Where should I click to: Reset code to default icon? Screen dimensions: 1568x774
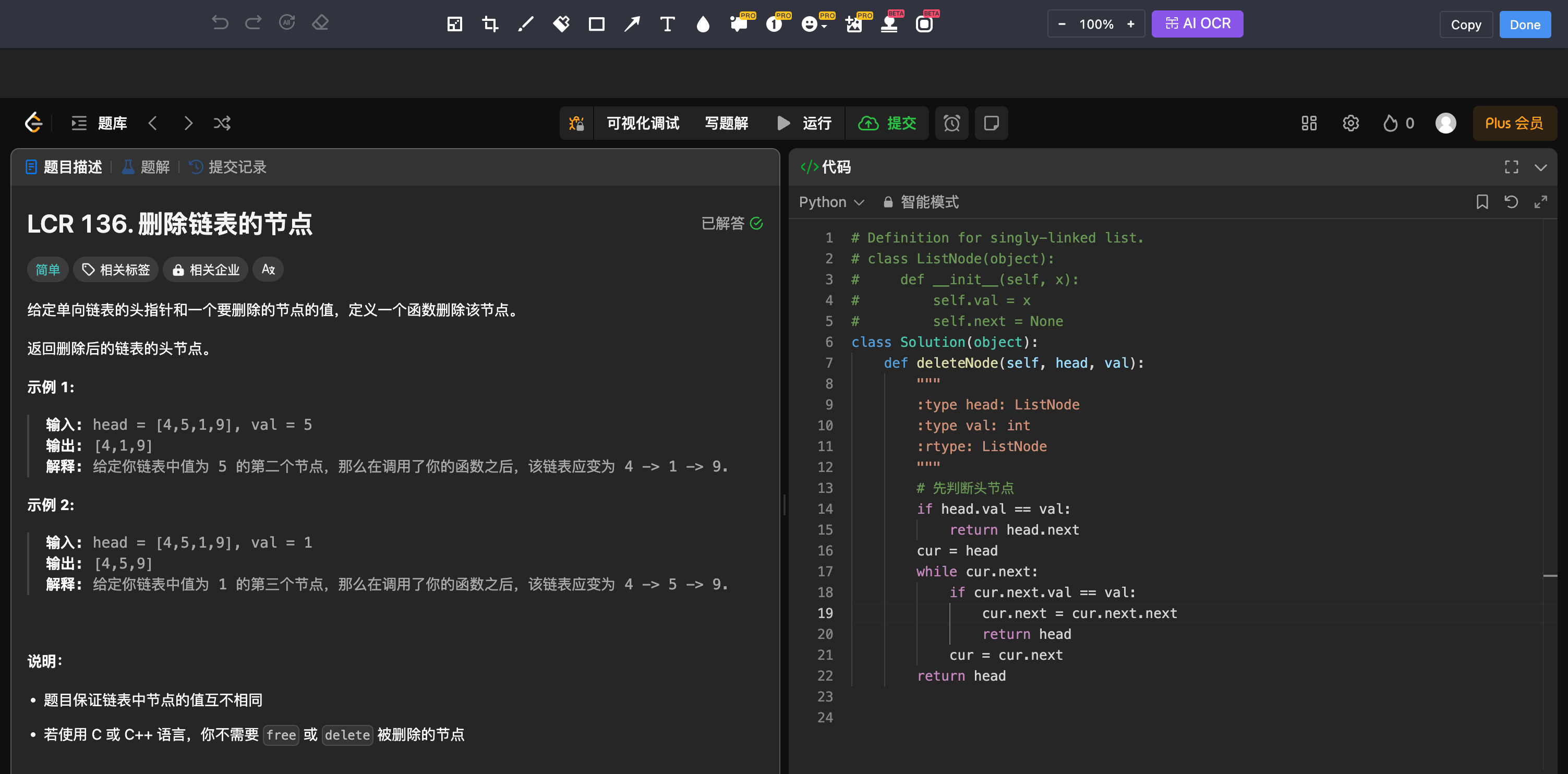pos(1511,201)
